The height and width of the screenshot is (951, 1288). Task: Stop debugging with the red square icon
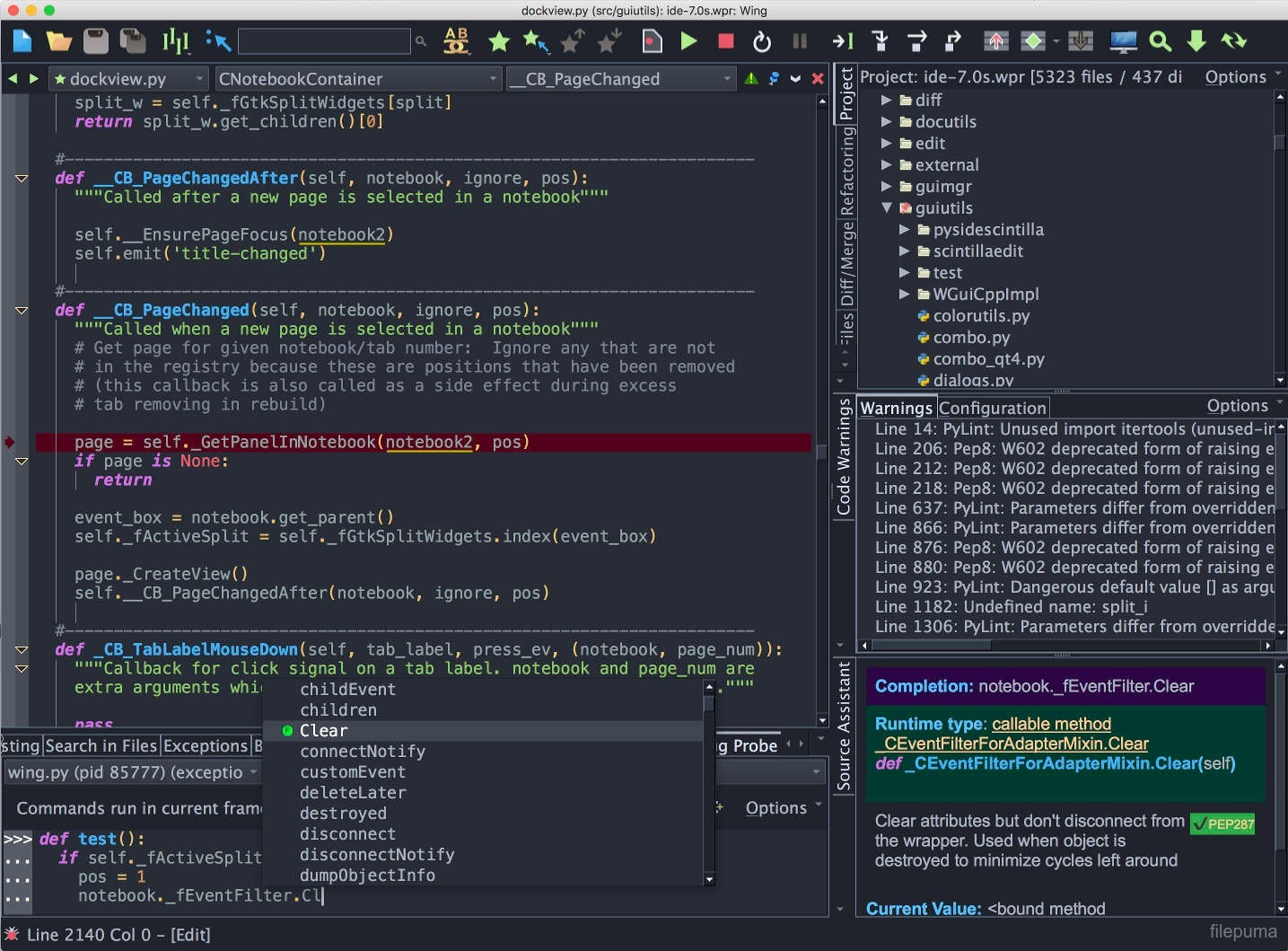point(726,41)
